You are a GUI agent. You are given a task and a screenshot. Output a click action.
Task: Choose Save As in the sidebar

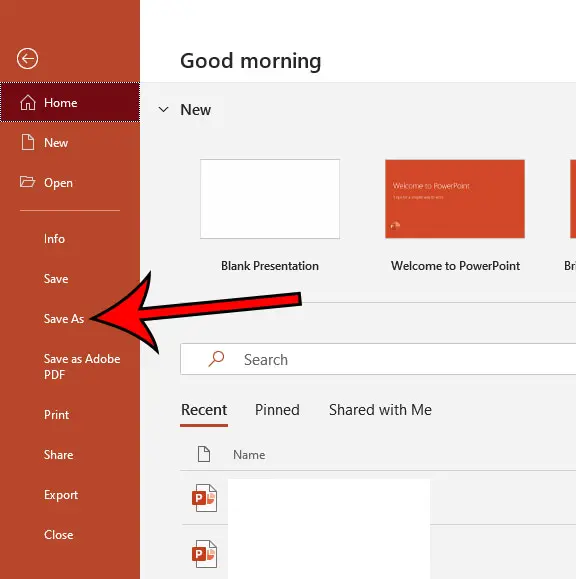coord(64,319)
